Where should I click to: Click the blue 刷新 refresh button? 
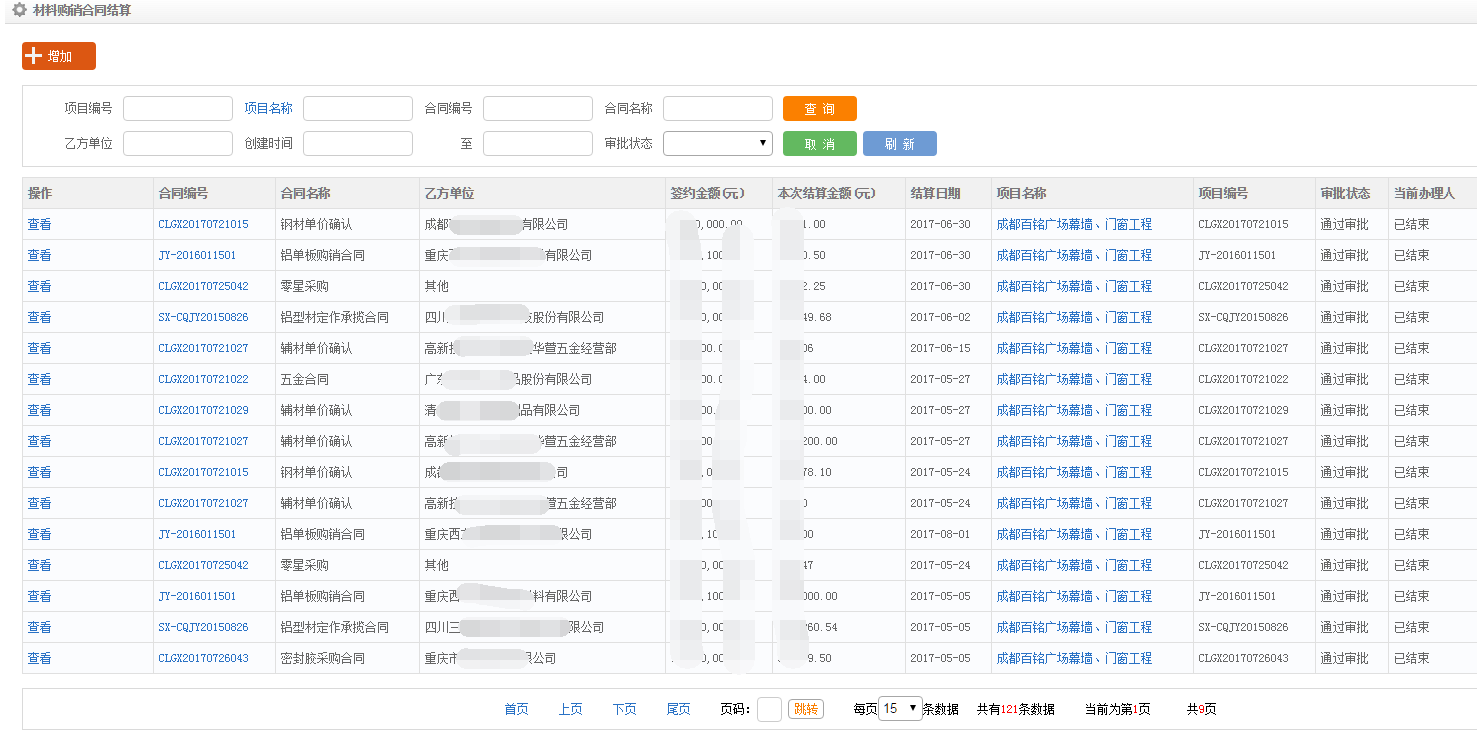899,144
